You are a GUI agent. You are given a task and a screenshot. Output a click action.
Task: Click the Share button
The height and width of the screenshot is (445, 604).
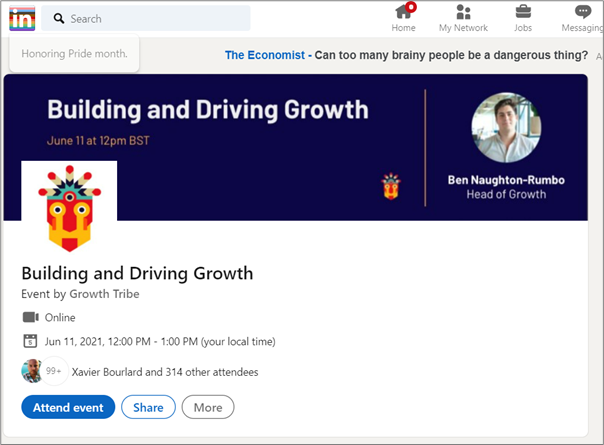click(148, 407)
